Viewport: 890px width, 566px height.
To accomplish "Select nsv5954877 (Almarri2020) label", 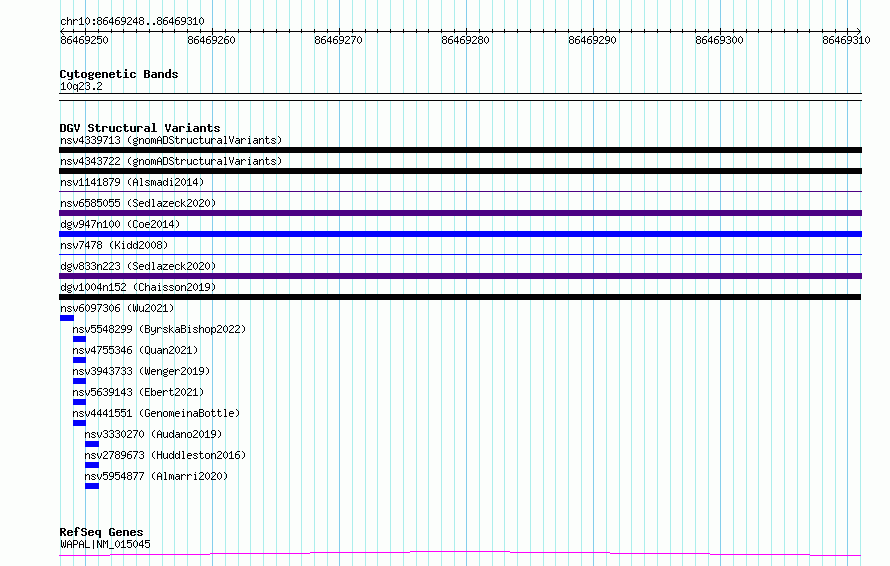I will (156, 476).
